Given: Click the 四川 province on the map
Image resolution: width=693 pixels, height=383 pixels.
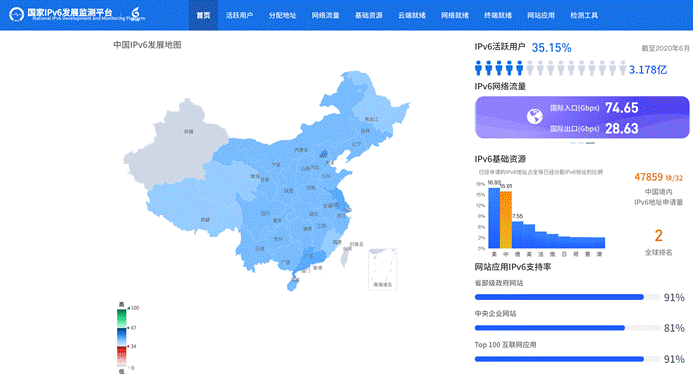Looking at the screenshot, I should [265, 213].
